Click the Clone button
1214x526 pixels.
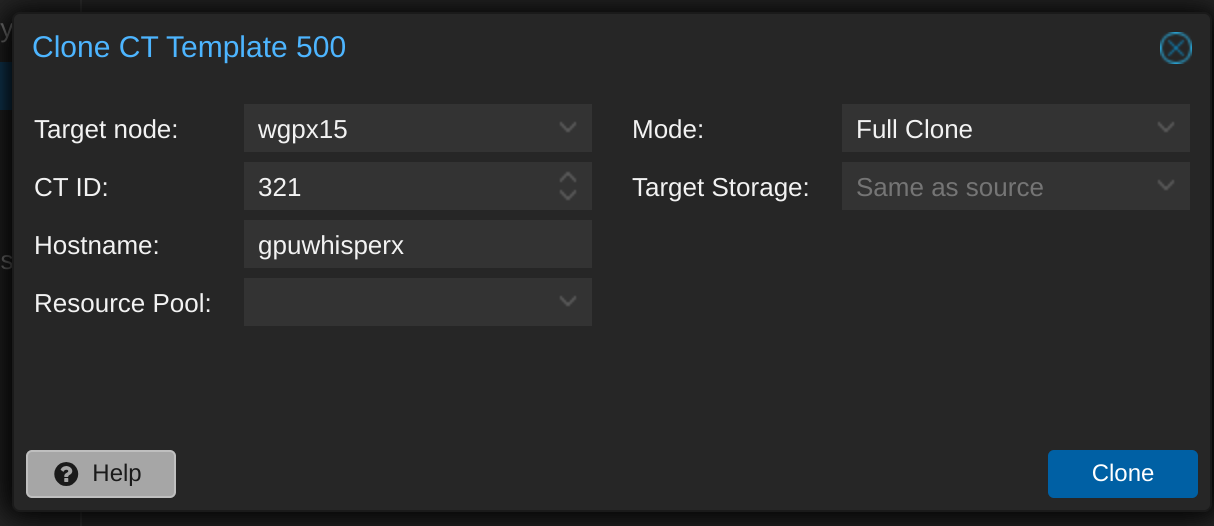pyautogui.click(x=1123, y=474)
